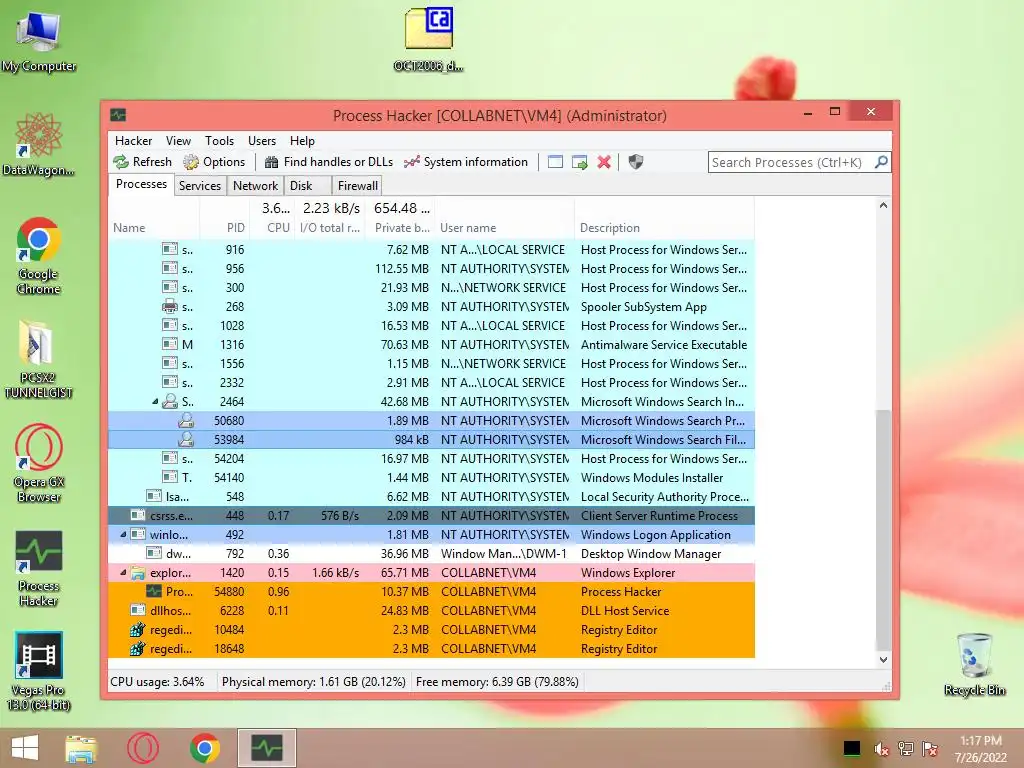Screen dimensions: 1024x768
Task: Open PCSX2 TUNNELGIST desktop folder
Action: click(39, 359)
